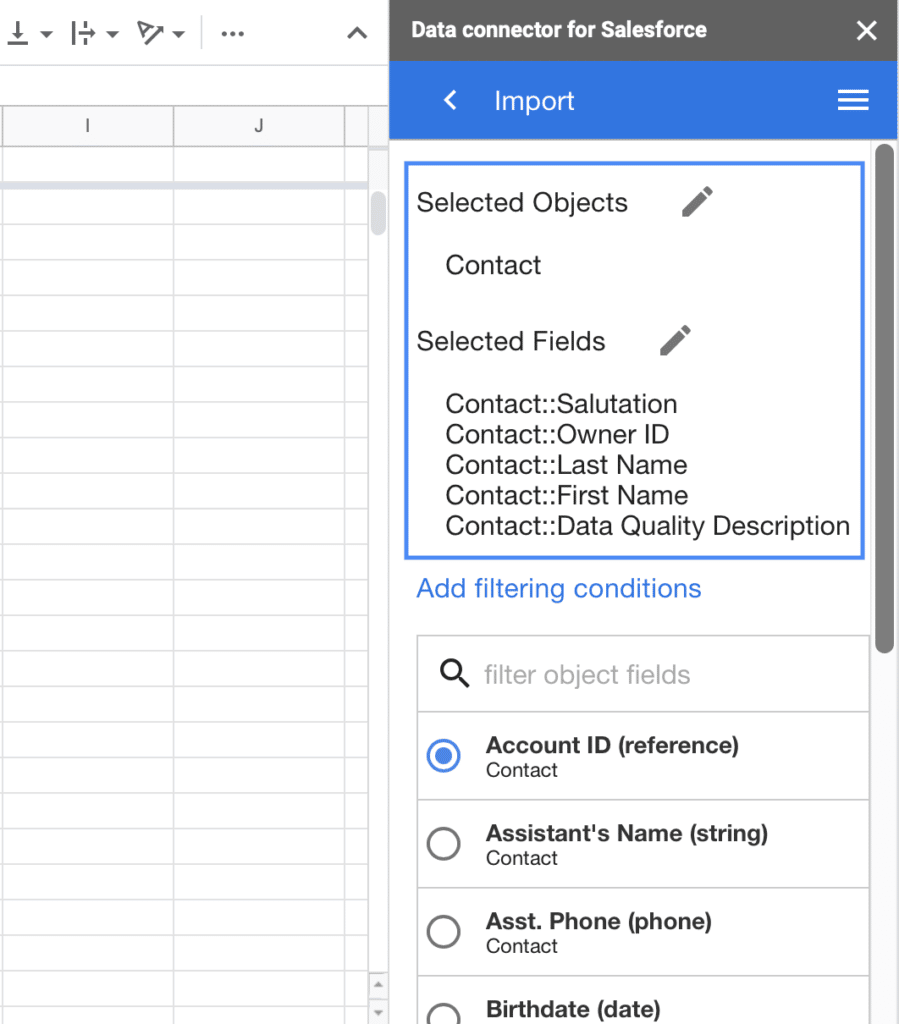Viewport: 899px width, 1024px height.
Task: Open text wrapping dropdown arrow
Action: click(x=112, y=34)
